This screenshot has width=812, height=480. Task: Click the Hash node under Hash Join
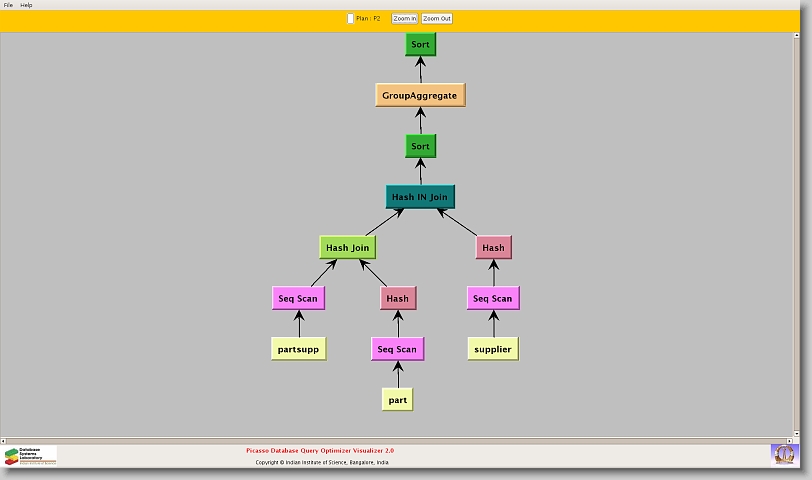point(397,298)
